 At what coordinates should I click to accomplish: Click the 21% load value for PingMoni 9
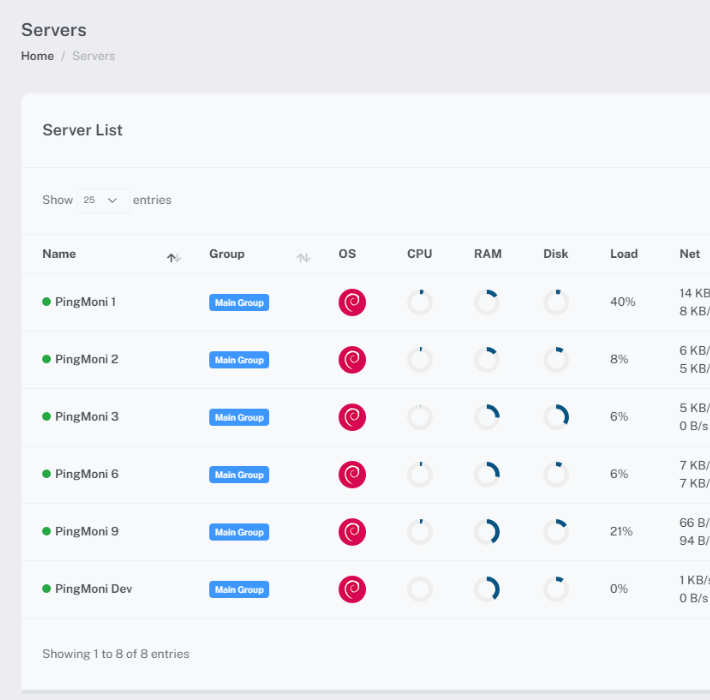(621, 532)
